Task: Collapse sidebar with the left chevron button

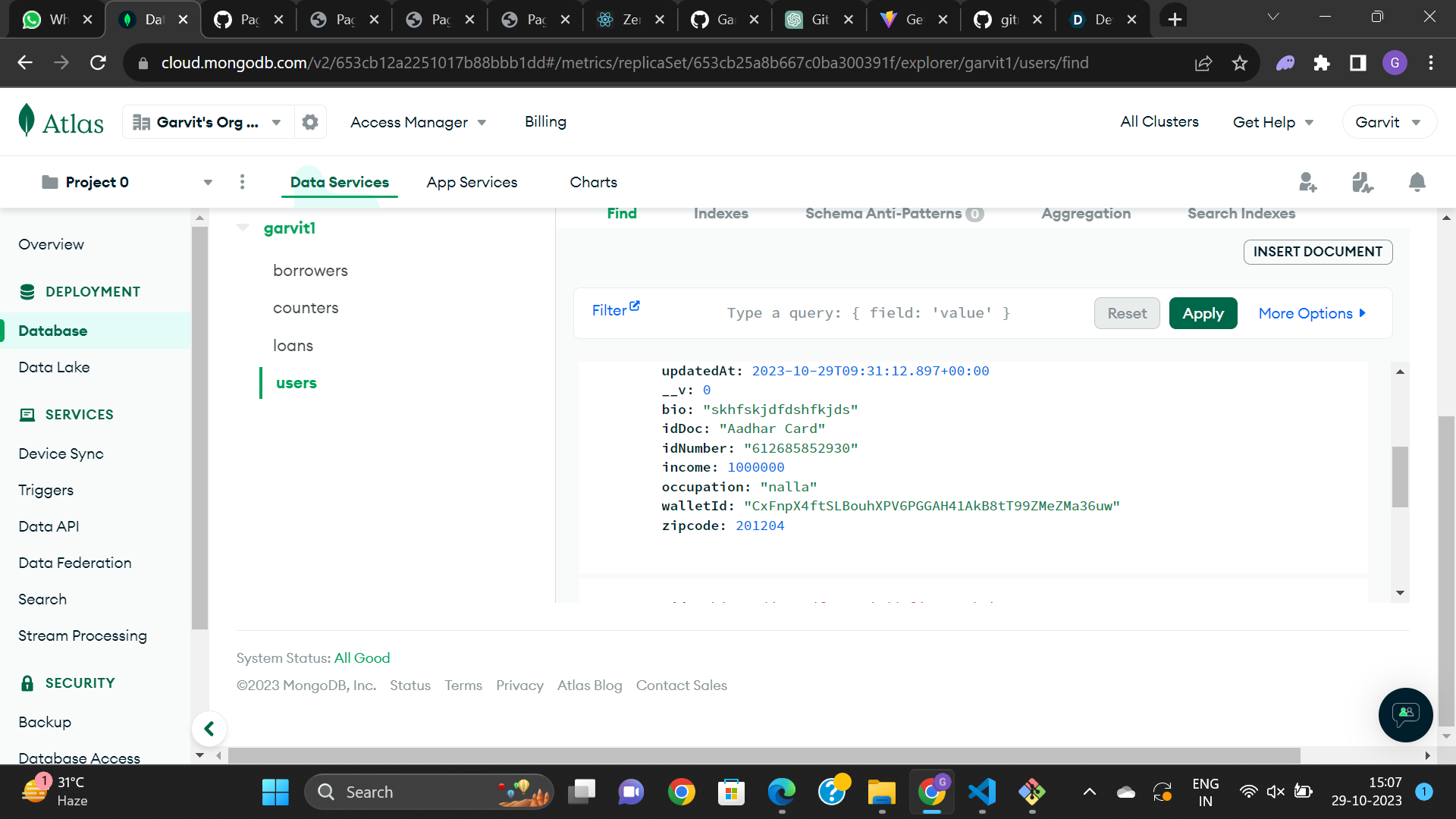Action: [209, 729]
